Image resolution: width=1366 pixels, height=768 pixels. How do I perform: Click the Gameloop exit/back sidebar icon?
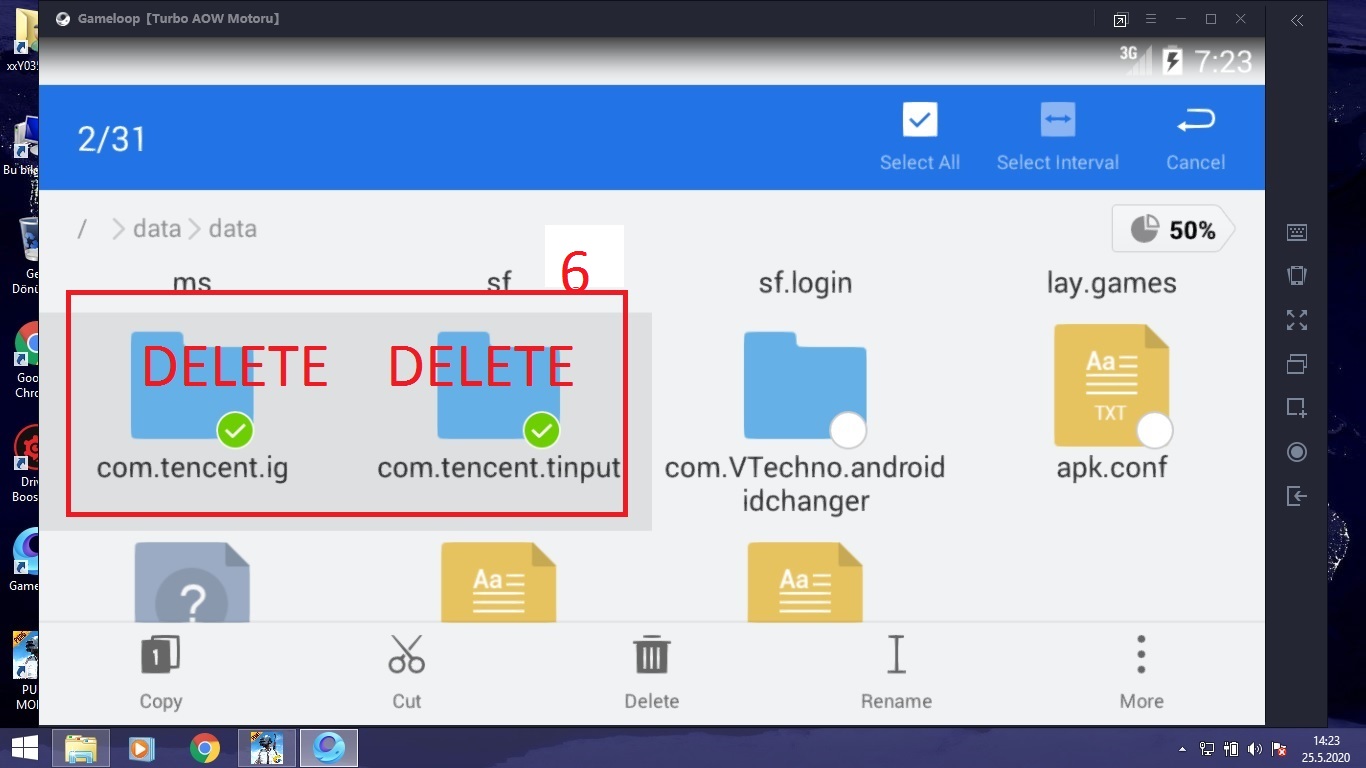(1297, 496)
